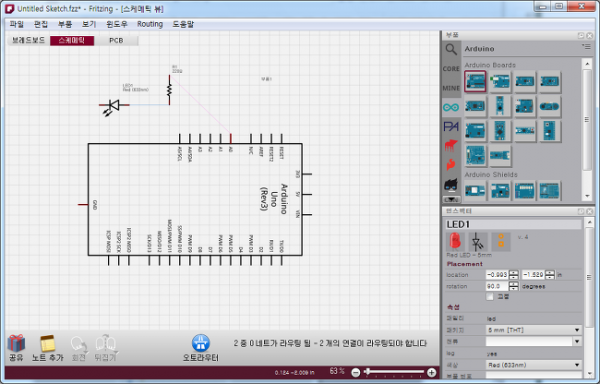Open the Part menu (부품)
This screenshot has height=384, width=600.
pyautogui.click(x=65, y=24)
